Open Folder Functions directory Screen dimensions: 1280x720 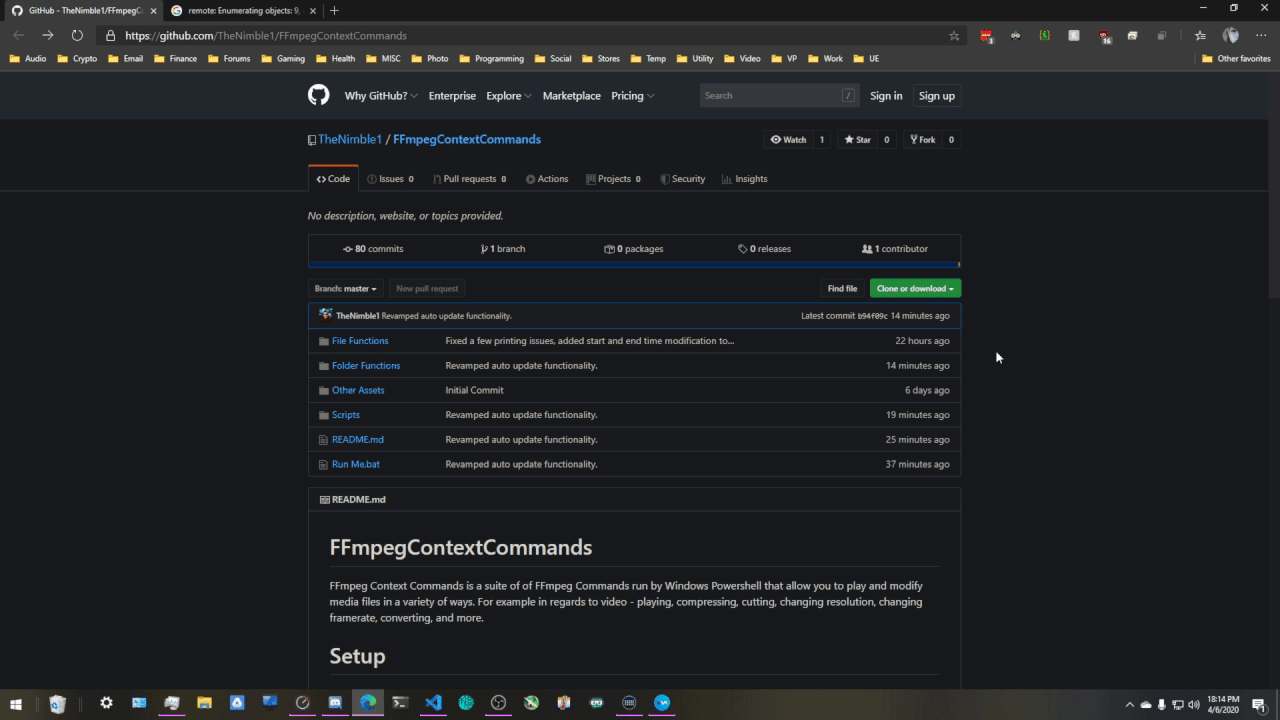(x=366, y=366)
